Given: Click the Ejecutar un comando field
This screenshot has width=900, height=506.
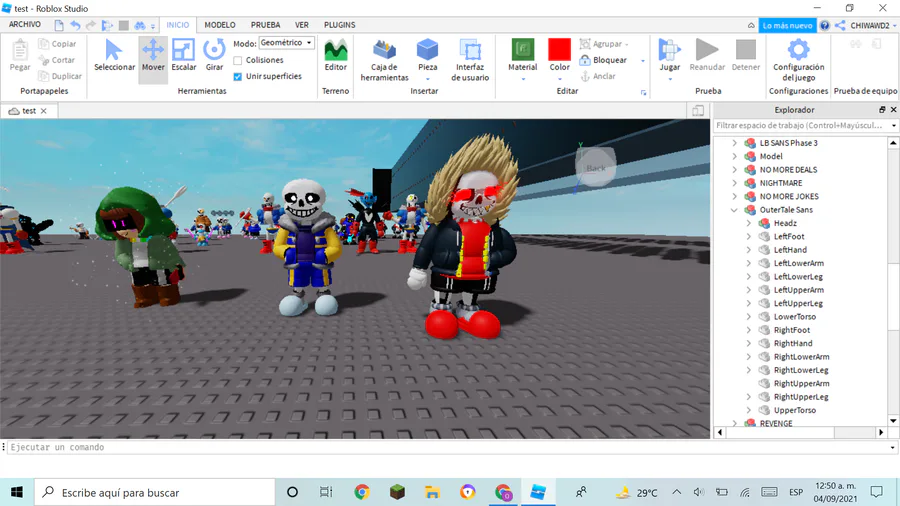Looking at the screenshot, I should (449, 447).
